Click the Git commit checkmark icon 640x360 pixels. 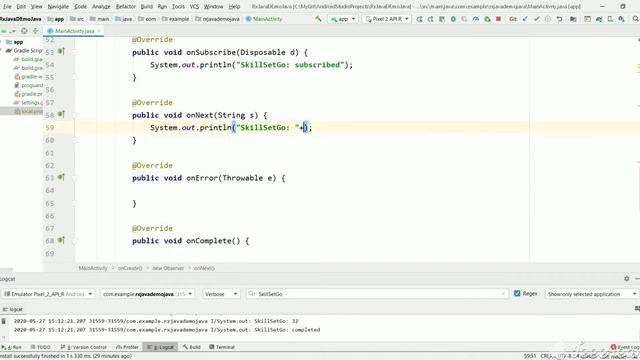click(536, 19)
